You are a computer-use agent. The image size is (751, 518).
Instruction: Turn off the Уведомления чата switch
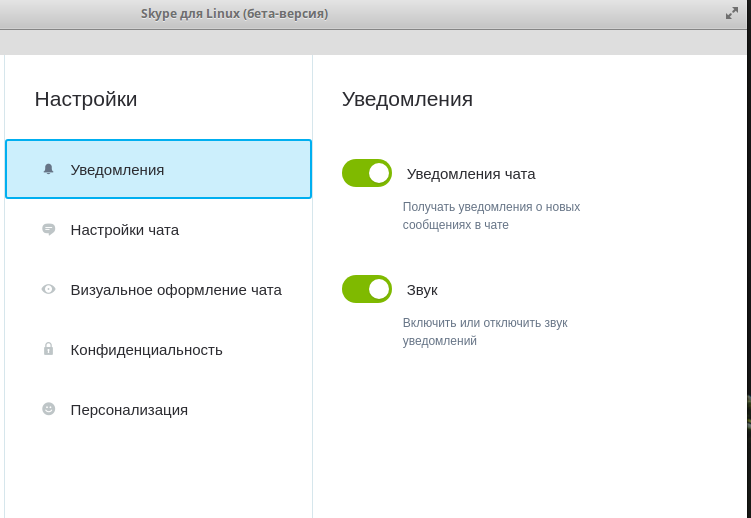pyautogui.click(x=367, y=173)
